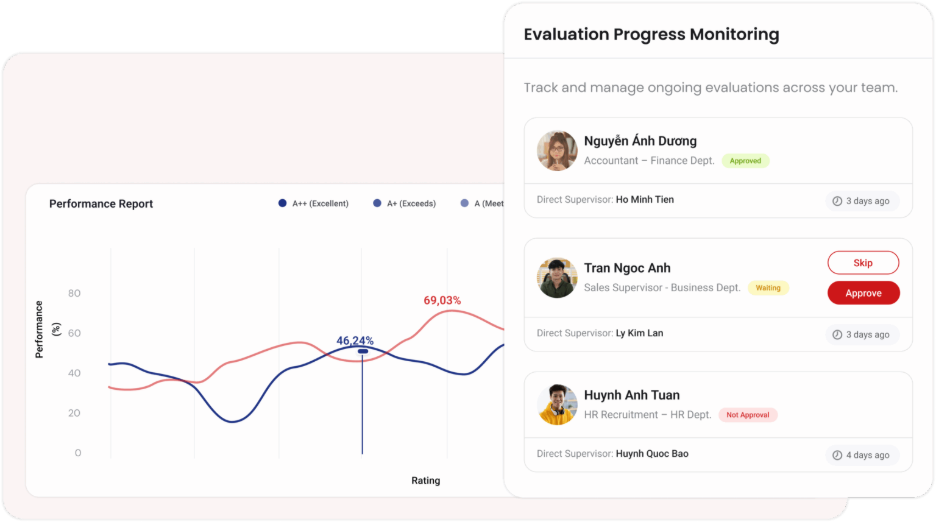The width and height of the screenshot is (936, 522).
Task: Open supervisor Ho Minh Tien link
Action: pyautogui.click(x=645, y=199)
